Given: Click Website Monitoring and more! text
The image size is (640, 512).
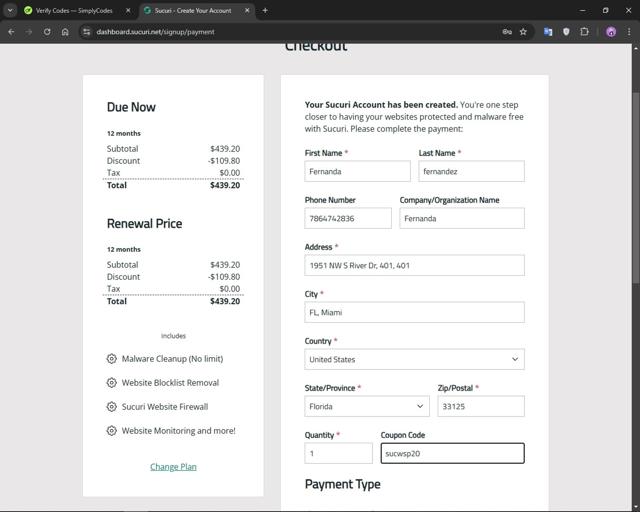Looking at the screenshot, I should click(178, 430).
